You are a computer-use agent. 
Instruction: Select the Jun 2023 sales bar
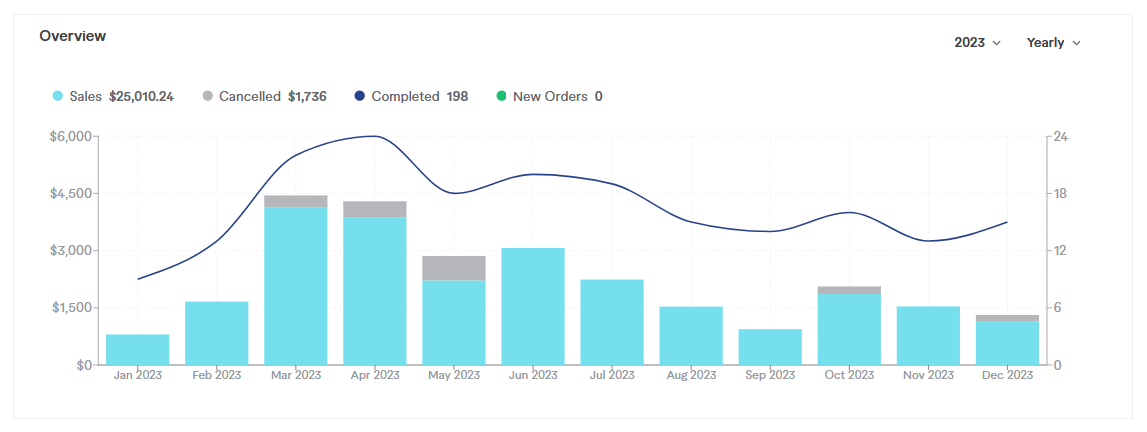click(x=533, y=306)
